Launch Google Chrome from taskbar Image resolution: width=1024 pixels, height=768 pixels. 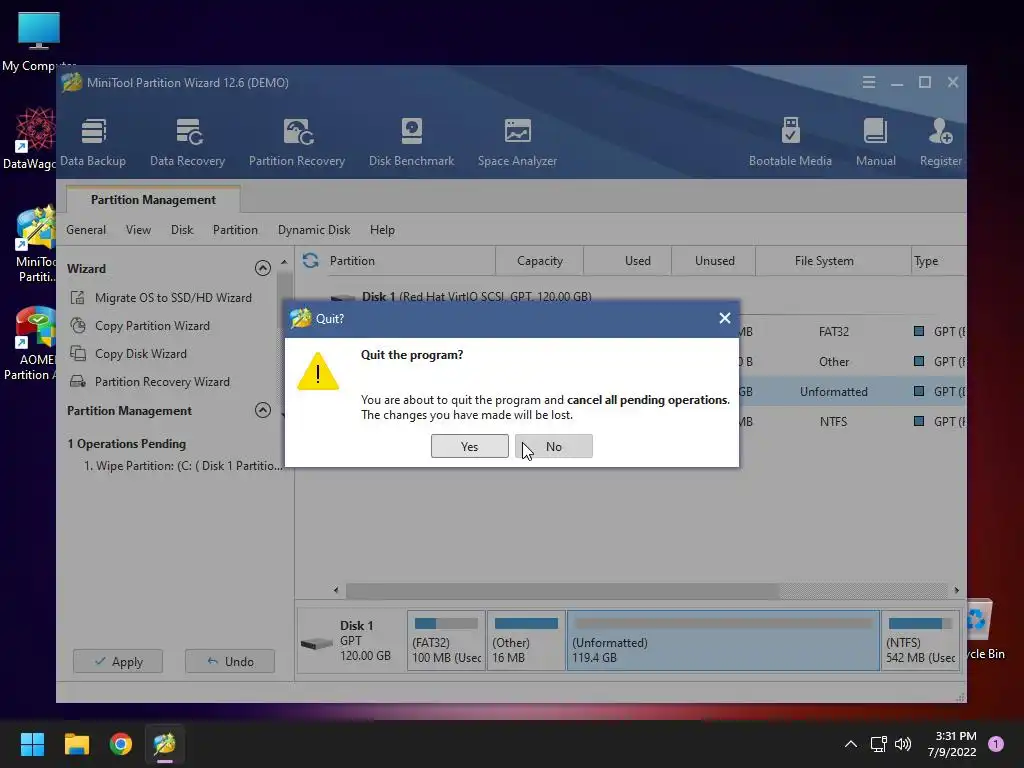[121, 744]
